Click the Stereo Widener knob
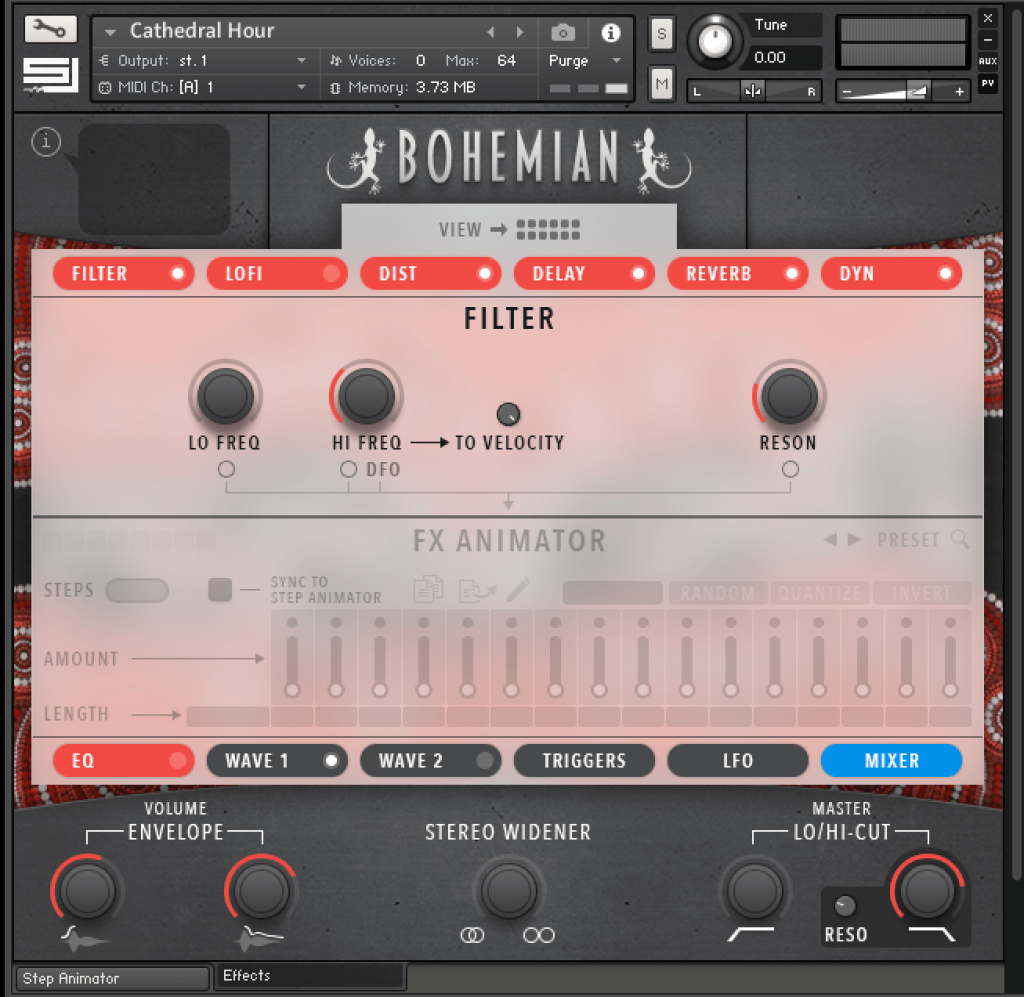 [508, 889]
